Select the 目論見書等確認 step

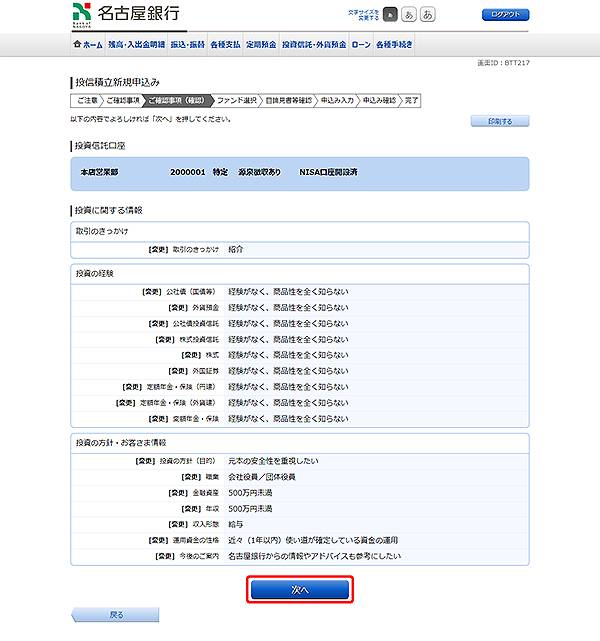point(289,101)
